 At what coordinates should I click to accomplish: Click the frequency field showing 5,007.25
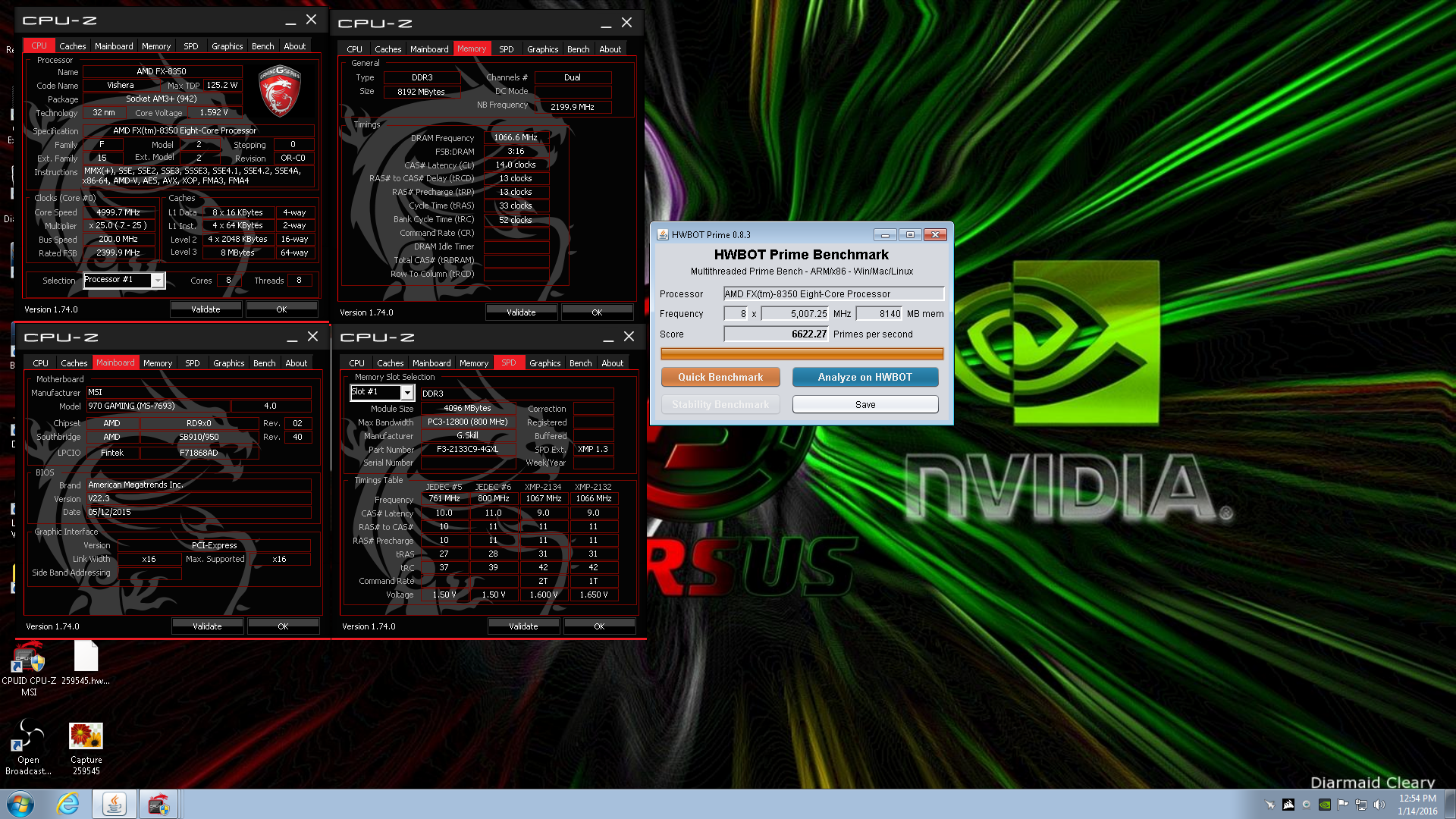[x=795, y=313]
